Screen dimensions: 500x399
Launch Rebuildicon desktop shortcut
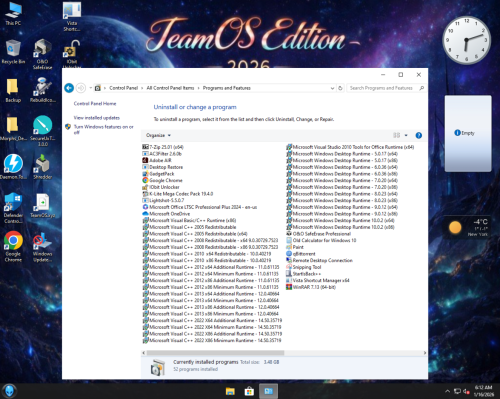tap(43, 90)
